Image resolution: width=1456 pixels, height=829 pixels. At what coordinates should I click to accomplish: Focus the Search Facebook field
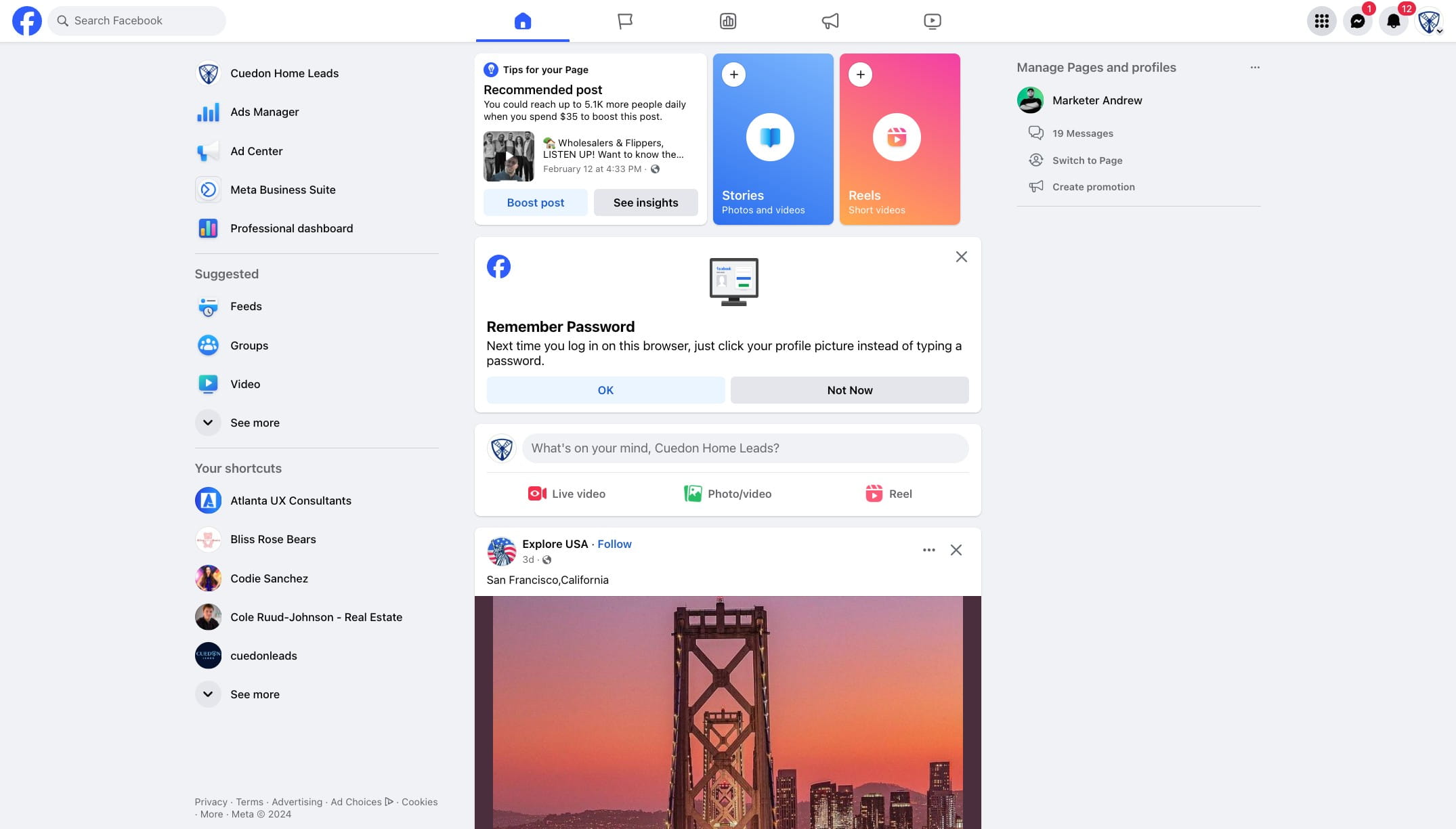pyautogui.click(x=137, y=21)
